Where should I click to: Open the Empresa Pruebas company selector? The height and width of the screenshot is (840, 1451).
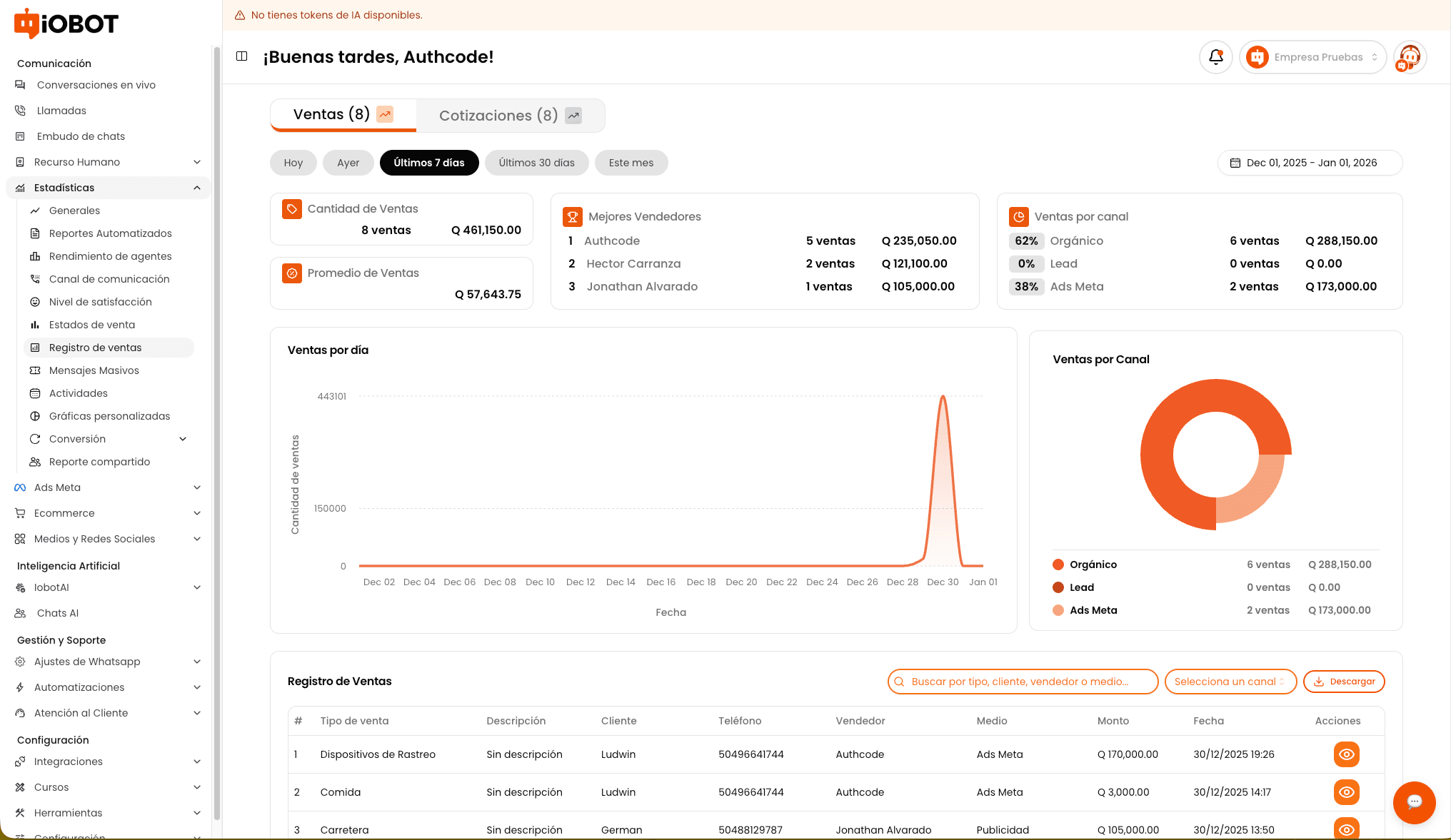click(1312, 57)
